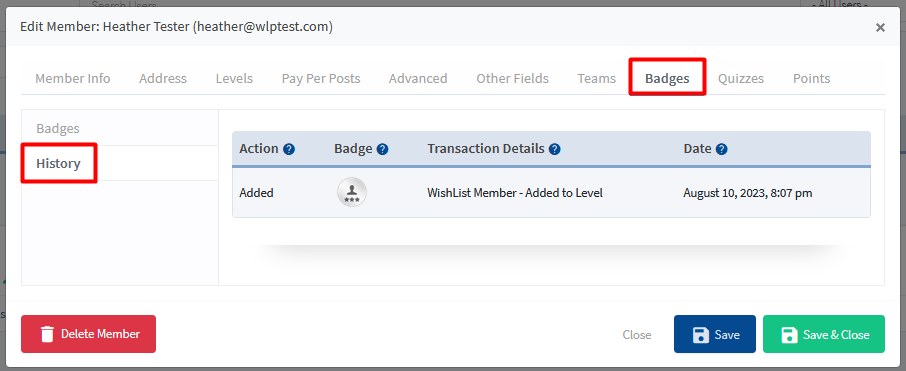This screenshot has height=371, width=906.
Task: Switch to the Address tab
Action: pyautogui.click(x=163, y=79)
